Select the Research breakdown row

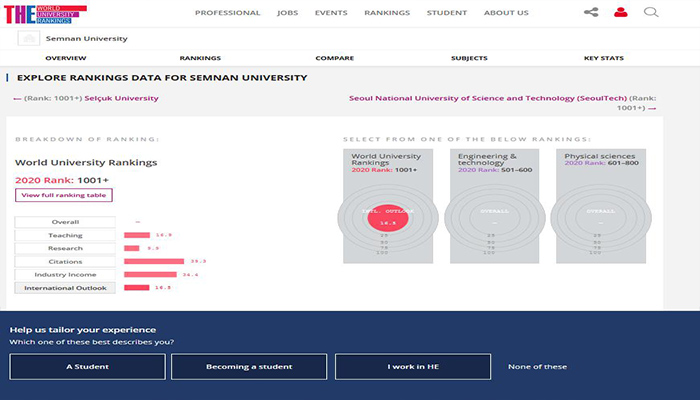pos(65,248)
